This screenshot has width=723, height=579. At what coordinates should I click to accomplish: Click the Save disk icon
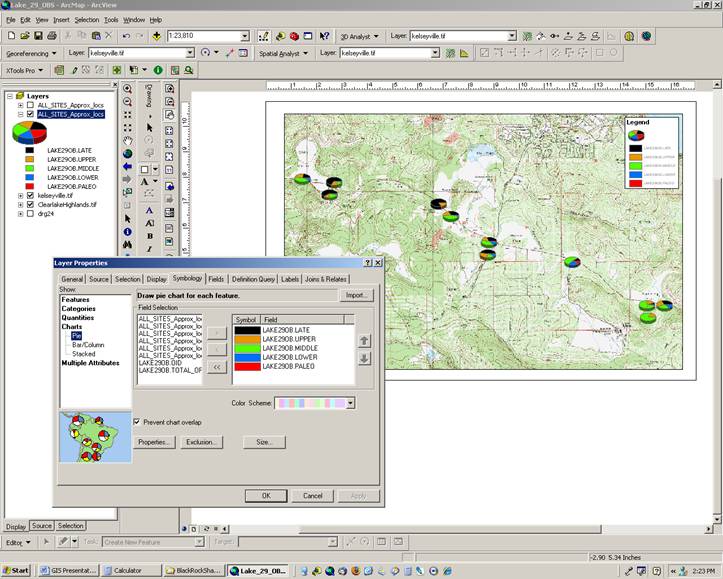tap(38, 36)
